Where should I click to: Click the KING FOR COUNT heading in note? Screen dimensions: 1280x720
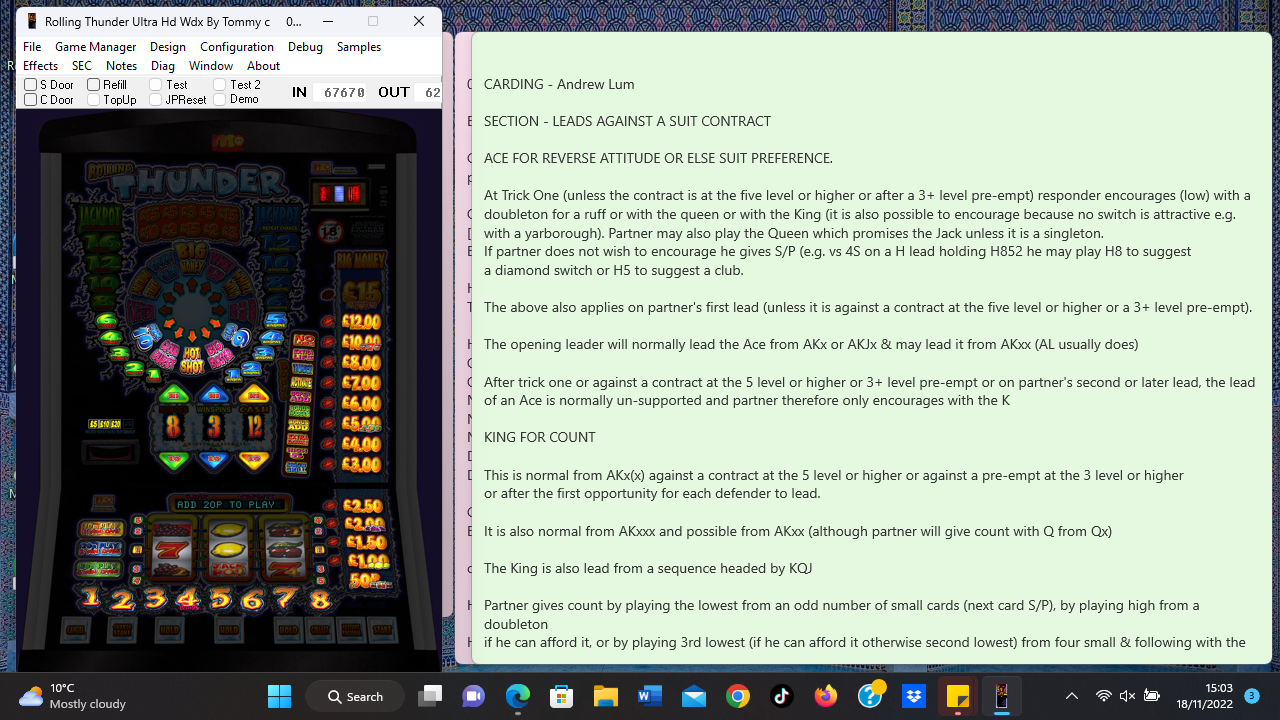(x=540, y=437)
